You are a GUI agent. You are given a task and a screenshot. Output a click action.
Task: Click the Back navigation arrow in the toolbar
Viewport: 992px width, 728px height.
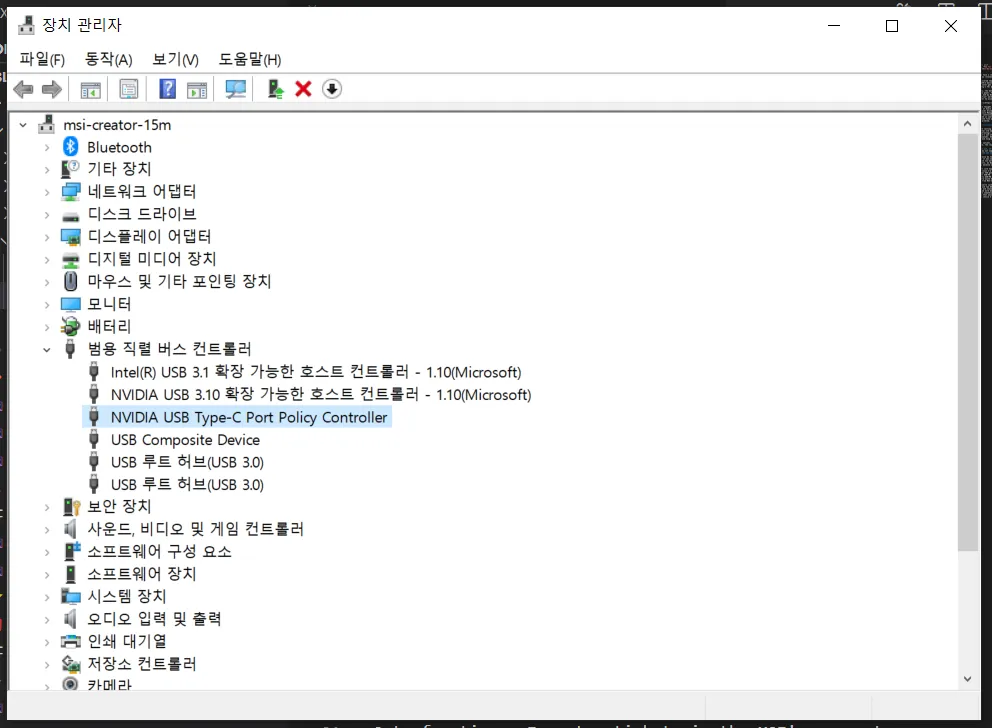(x=23, y=89)
